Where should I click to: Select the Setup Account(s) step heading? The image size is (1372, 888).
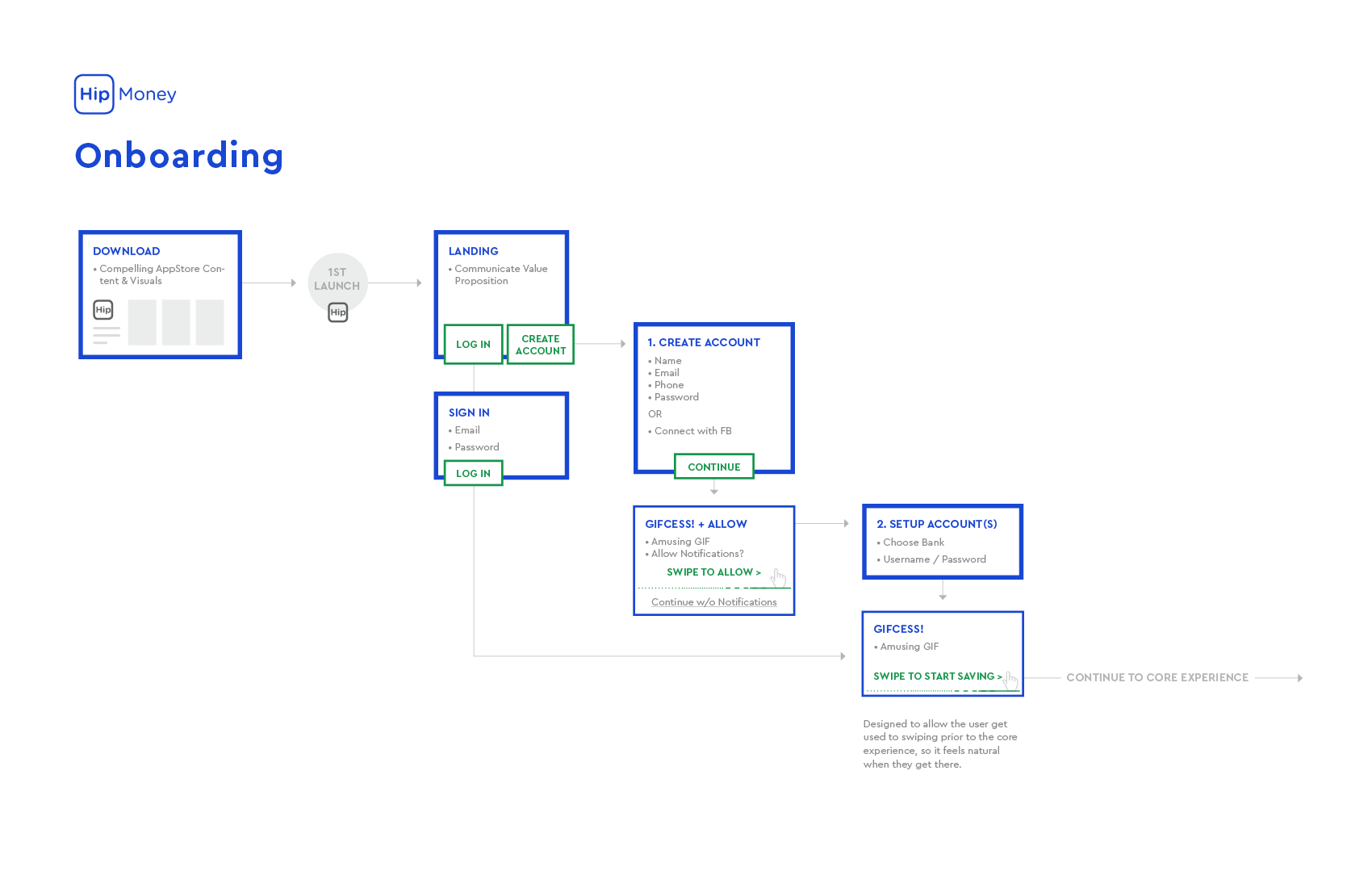pyautogui.click(x=936, y=524)
